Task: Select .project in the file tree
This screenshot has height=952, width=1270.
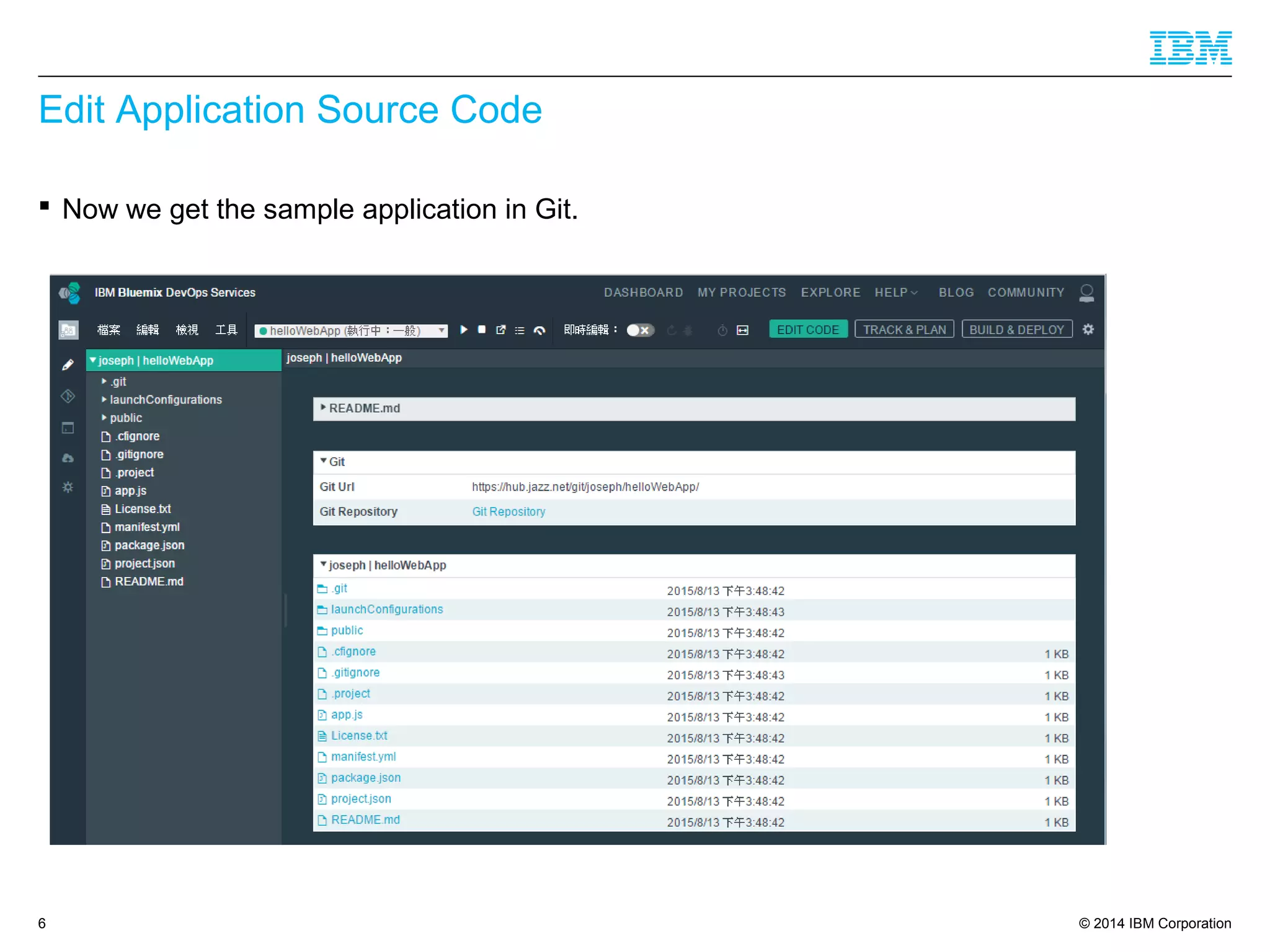Action: (x=134, y=472)
